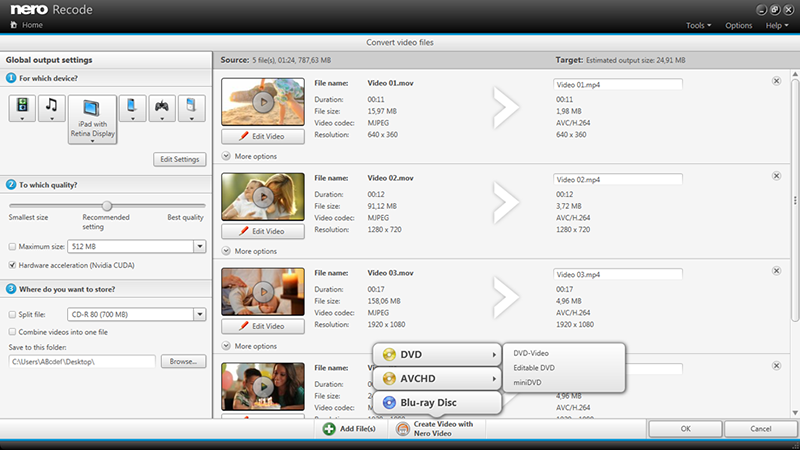Click Edit Video for Video 03.mov
This screenshot has height=450, width=800.
(263, 326)
